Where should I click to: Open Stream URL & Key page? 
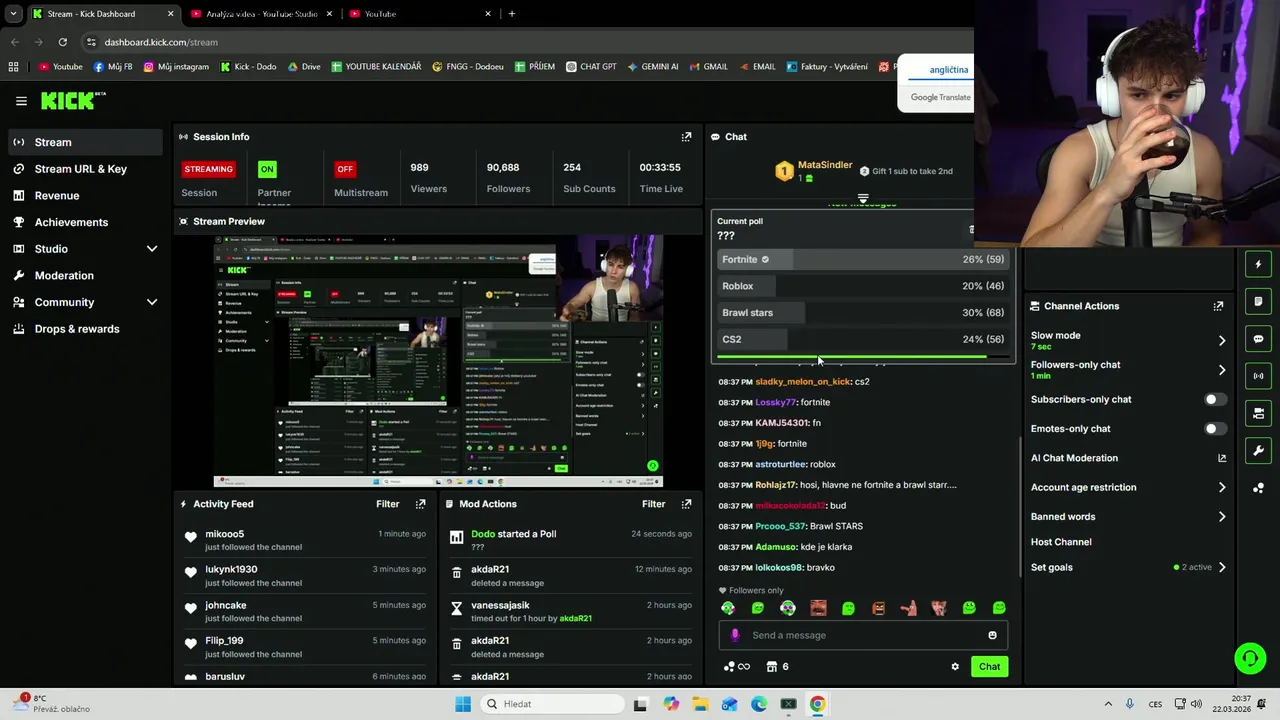82,169
